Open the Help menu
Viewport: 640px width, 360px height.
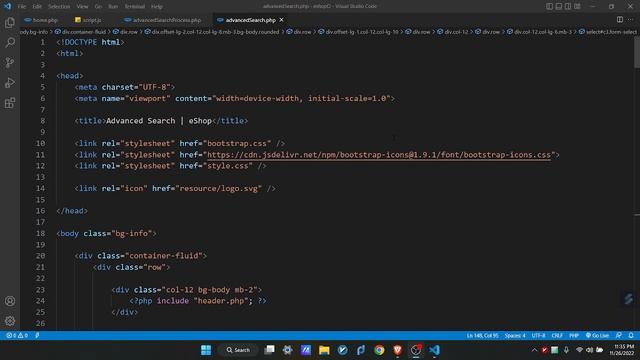(x=157, y=7)
